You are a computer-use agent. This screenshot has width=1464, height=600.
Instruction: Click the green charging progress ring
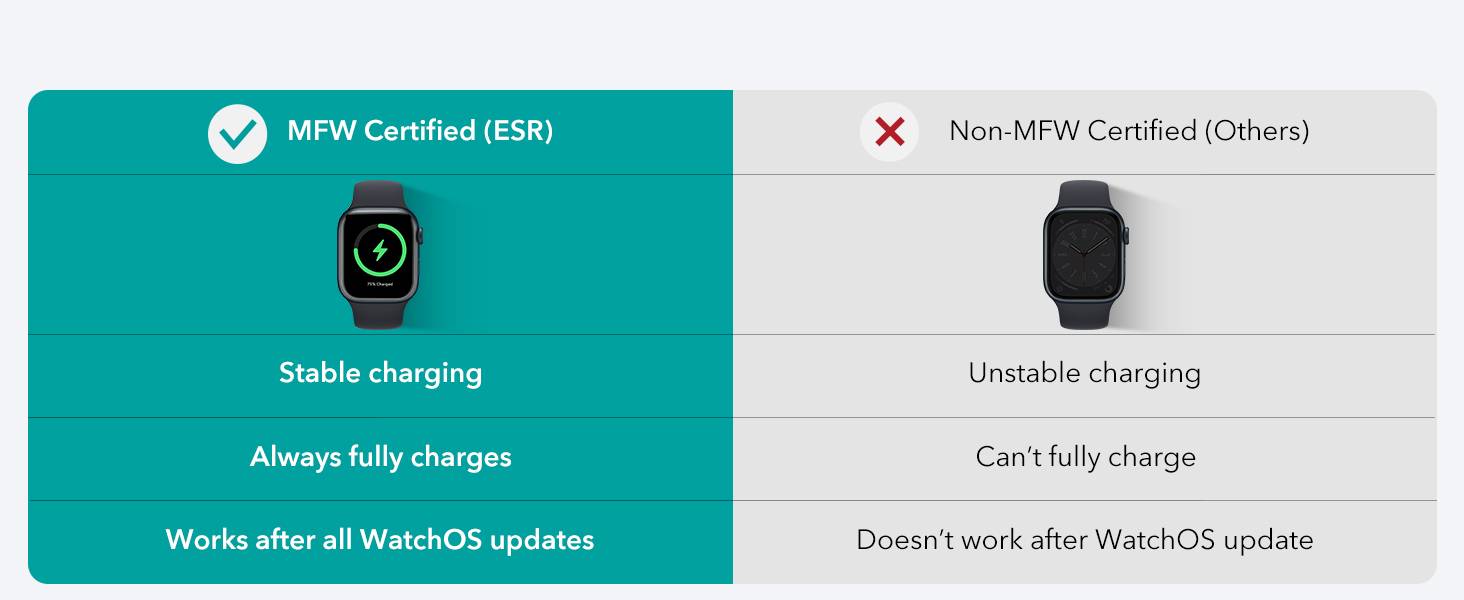point(380,249)
